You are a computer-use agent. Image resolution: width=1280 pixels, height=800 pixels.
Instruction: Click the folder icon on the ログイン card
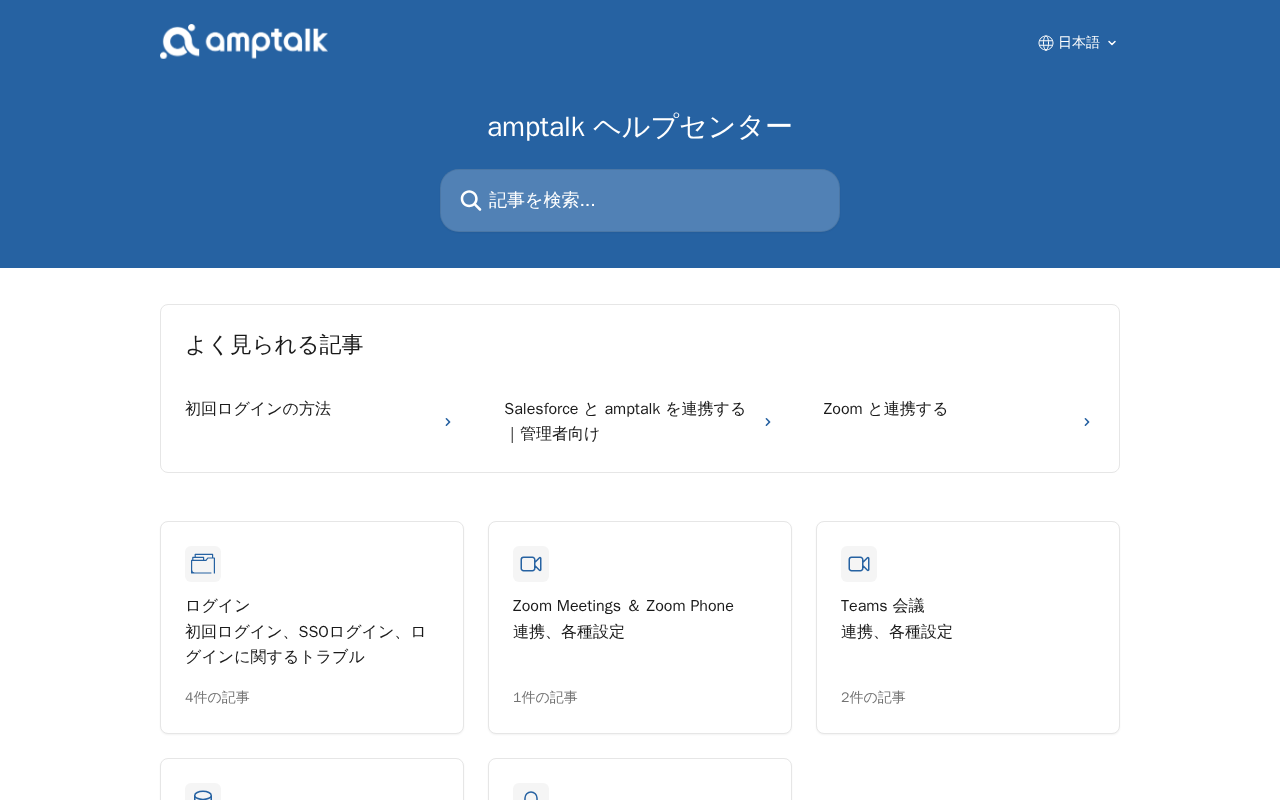click(203, 564)
